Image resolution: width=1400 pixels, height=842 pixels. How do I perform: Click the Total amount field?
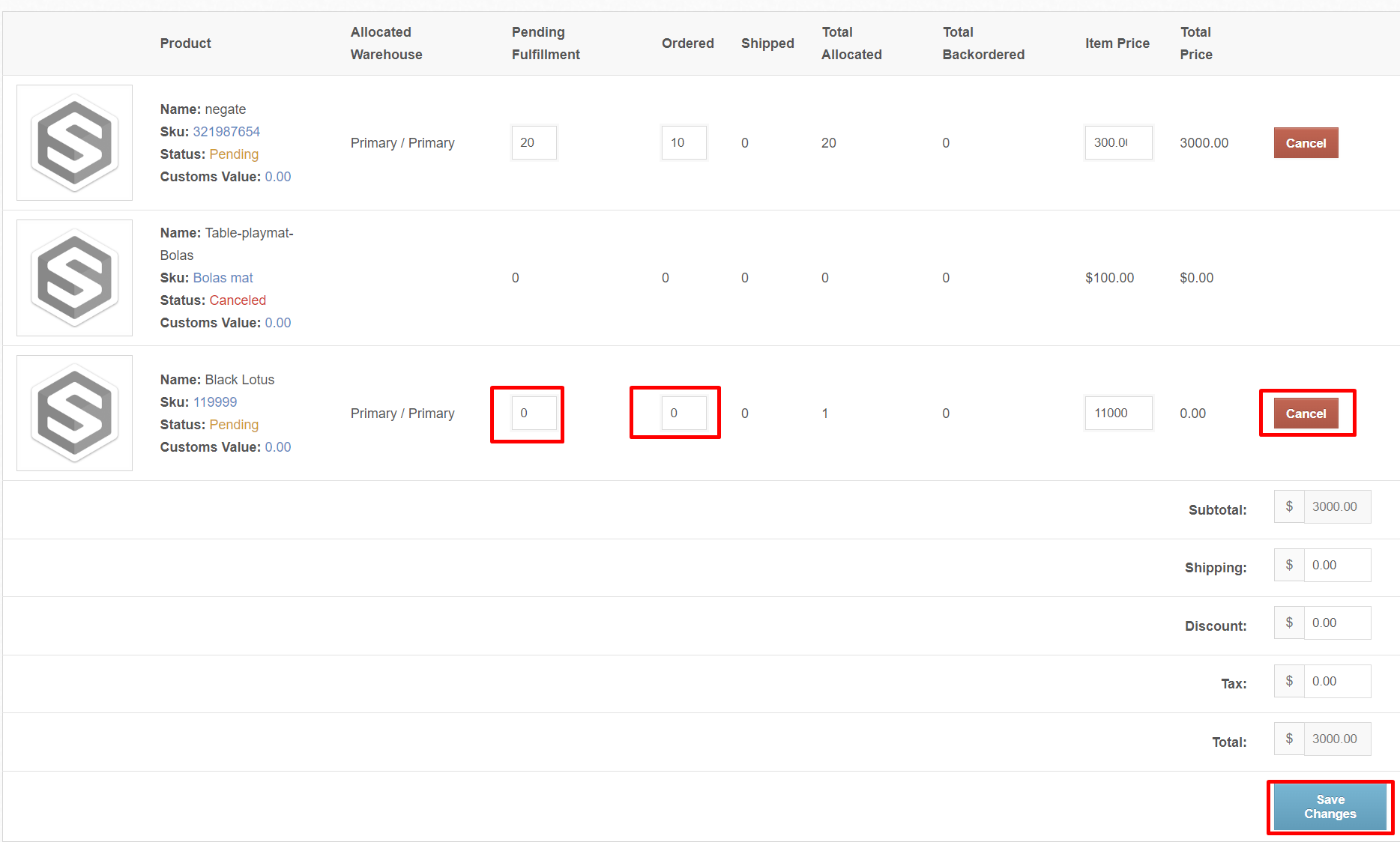1336,739
